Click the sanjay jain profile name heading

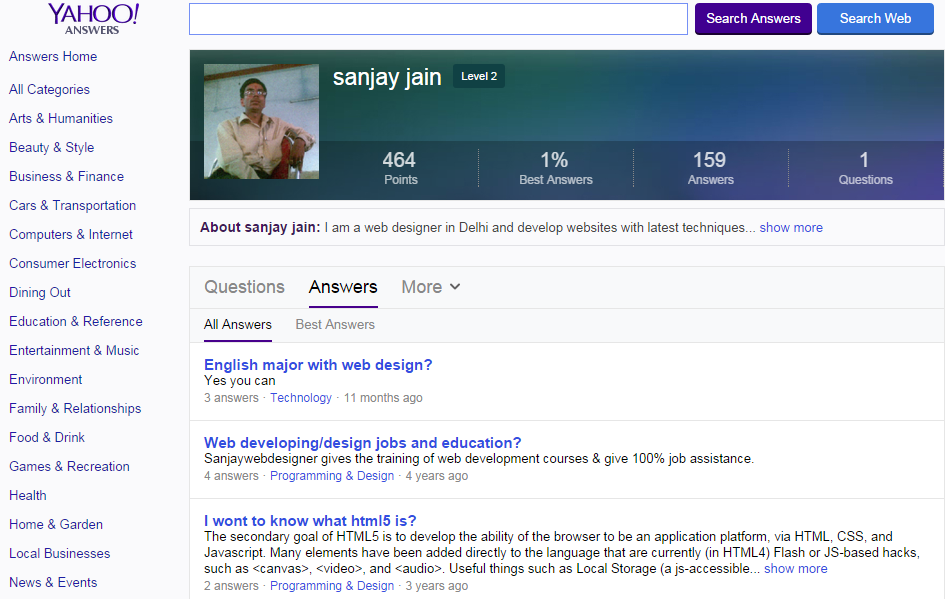click(387, 78)
